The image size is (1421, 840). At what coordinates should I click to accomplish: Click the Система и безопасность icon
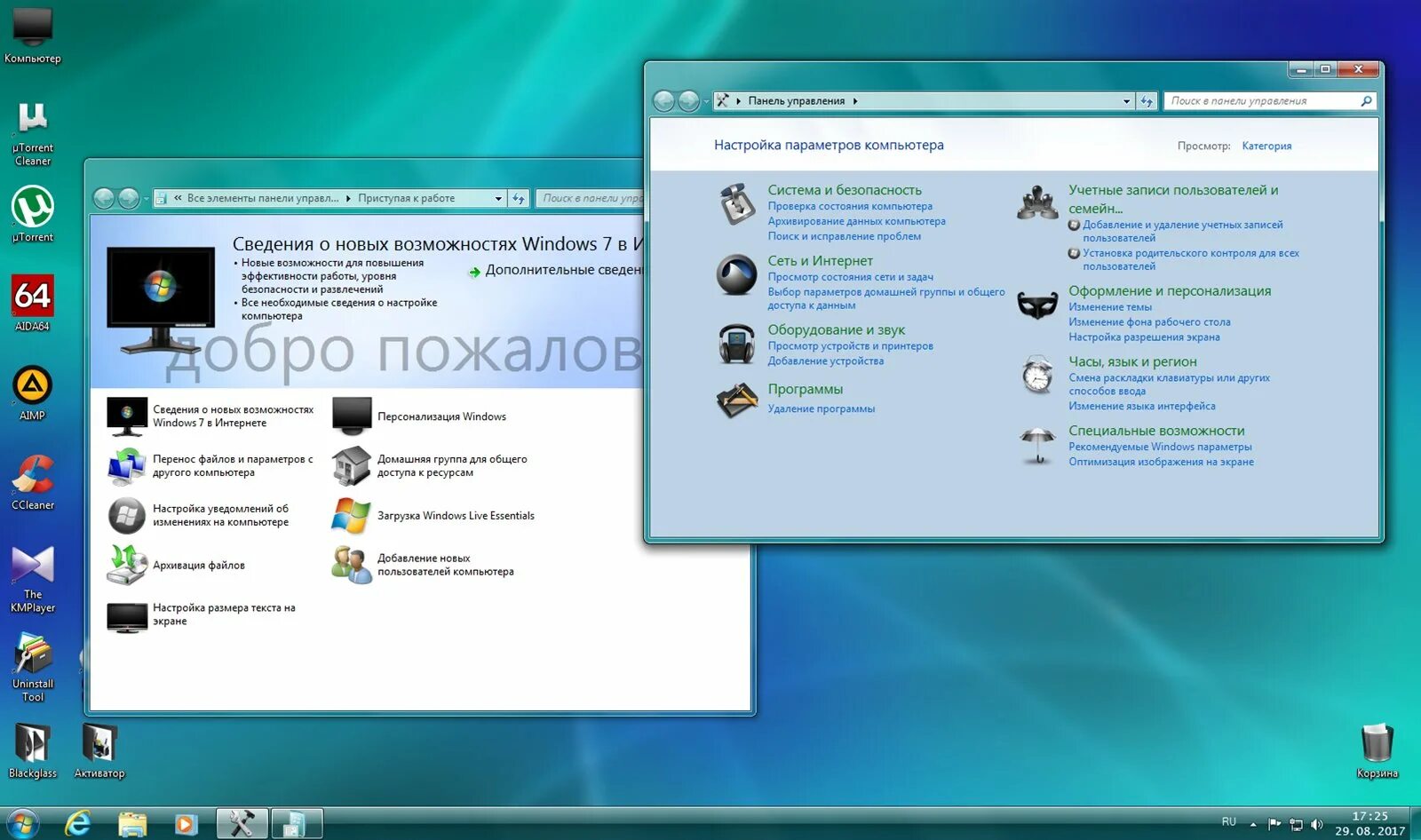[x=736, y=204]
